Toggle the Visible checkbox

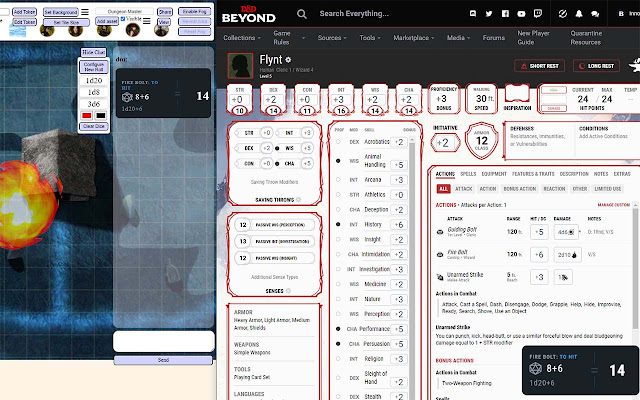click(x=123, y=19)
